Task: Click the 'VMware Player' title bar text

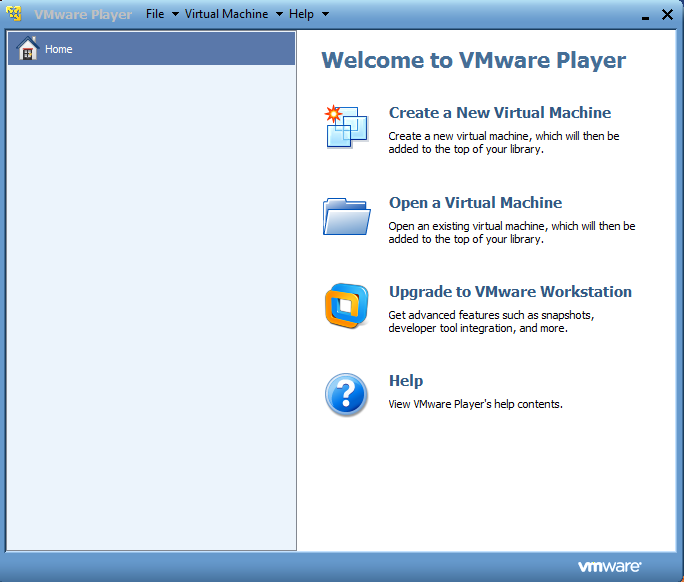Action: tap(83, 14)
